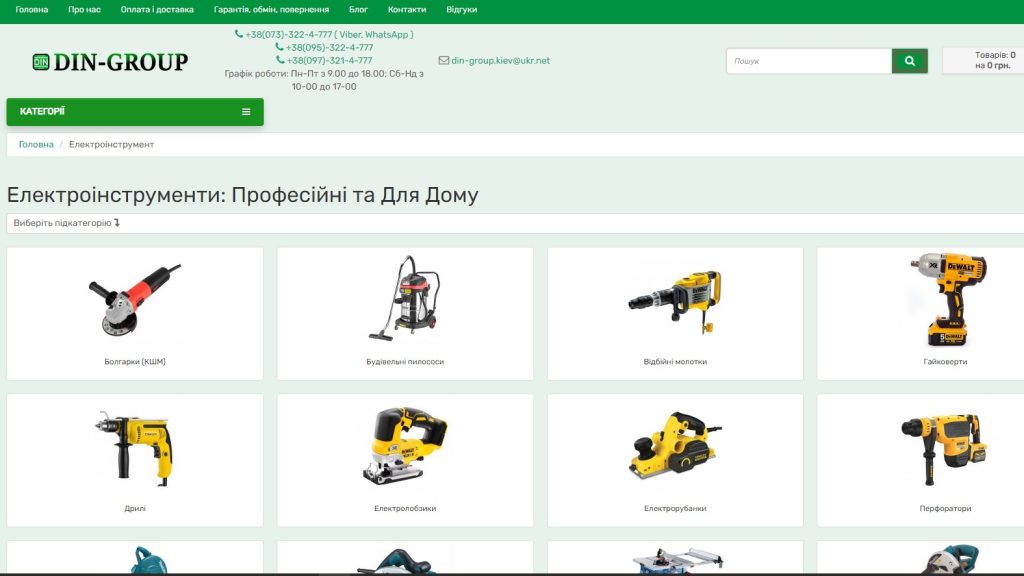Open the Відбійні молотки hammer image
Screen dimensions: 1024x576
(x=675, y=300)
